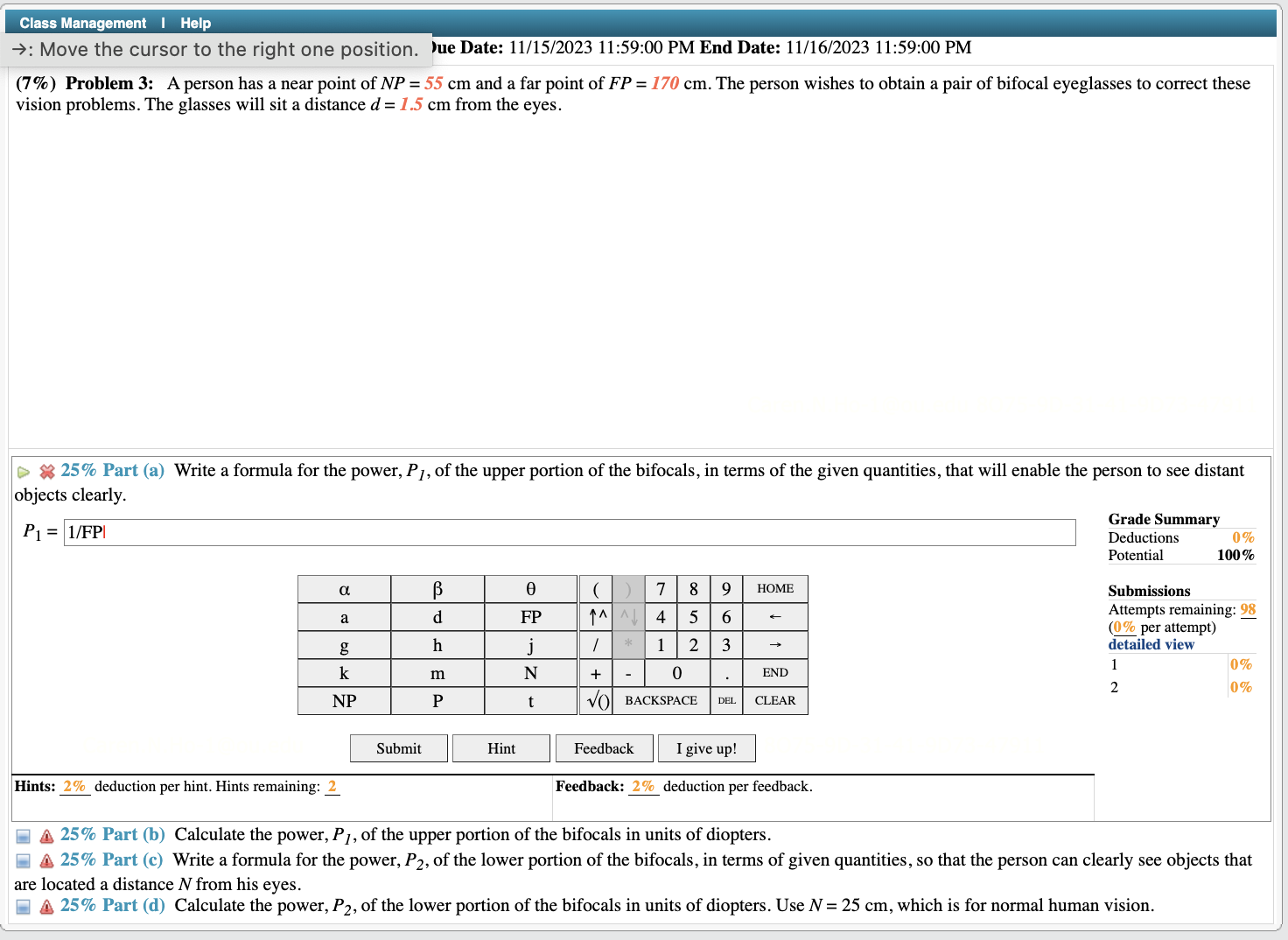Insert minus sign from keypad

628,673
